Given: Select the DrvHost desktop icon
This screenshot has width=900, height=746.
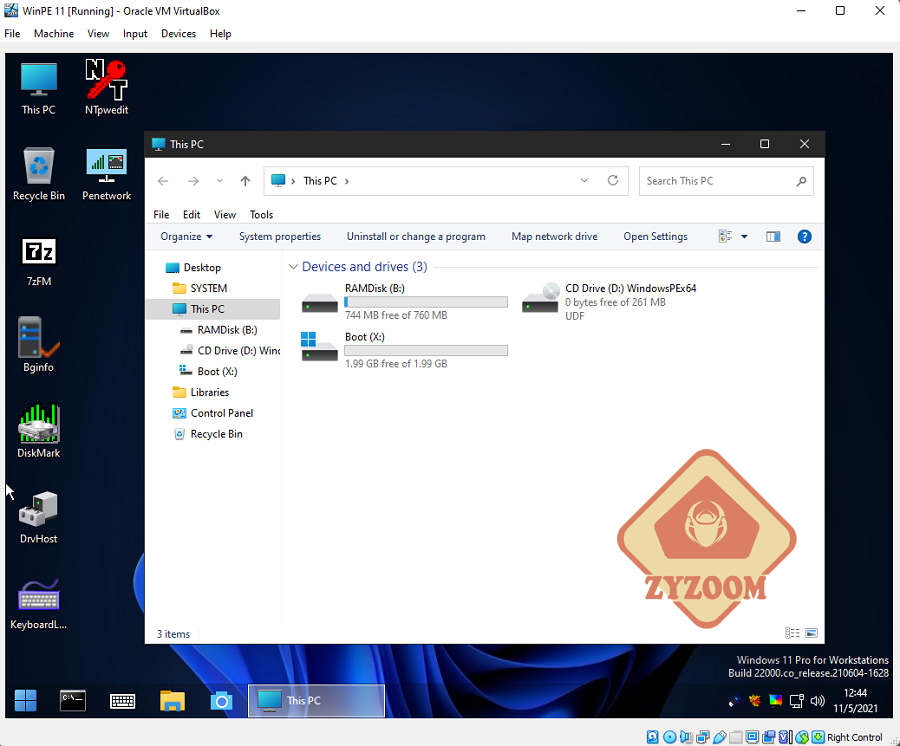Looking at the screenshot, I should point(38,516).
